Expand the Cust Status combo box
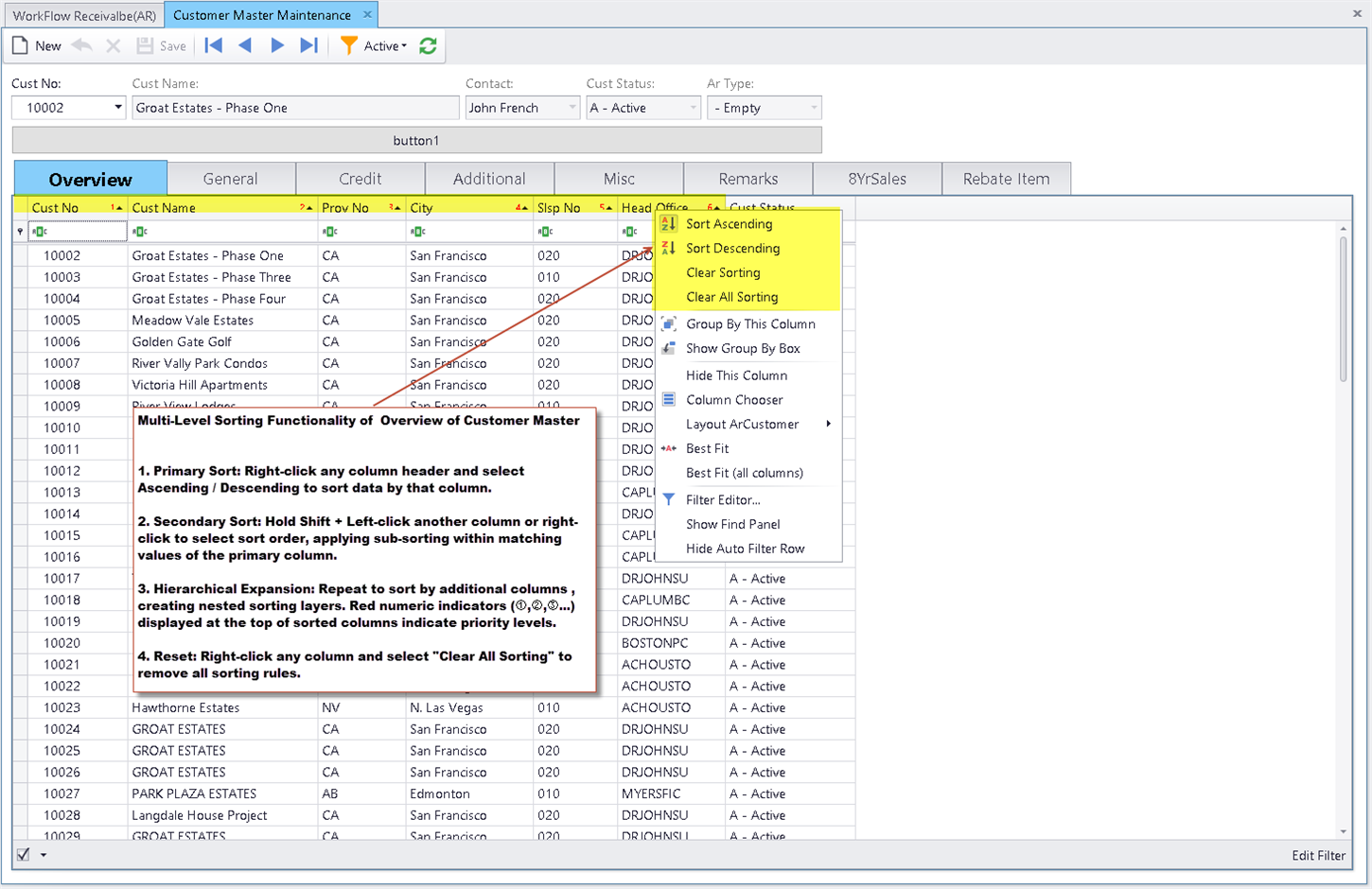1372x889 pixels. 693,108
